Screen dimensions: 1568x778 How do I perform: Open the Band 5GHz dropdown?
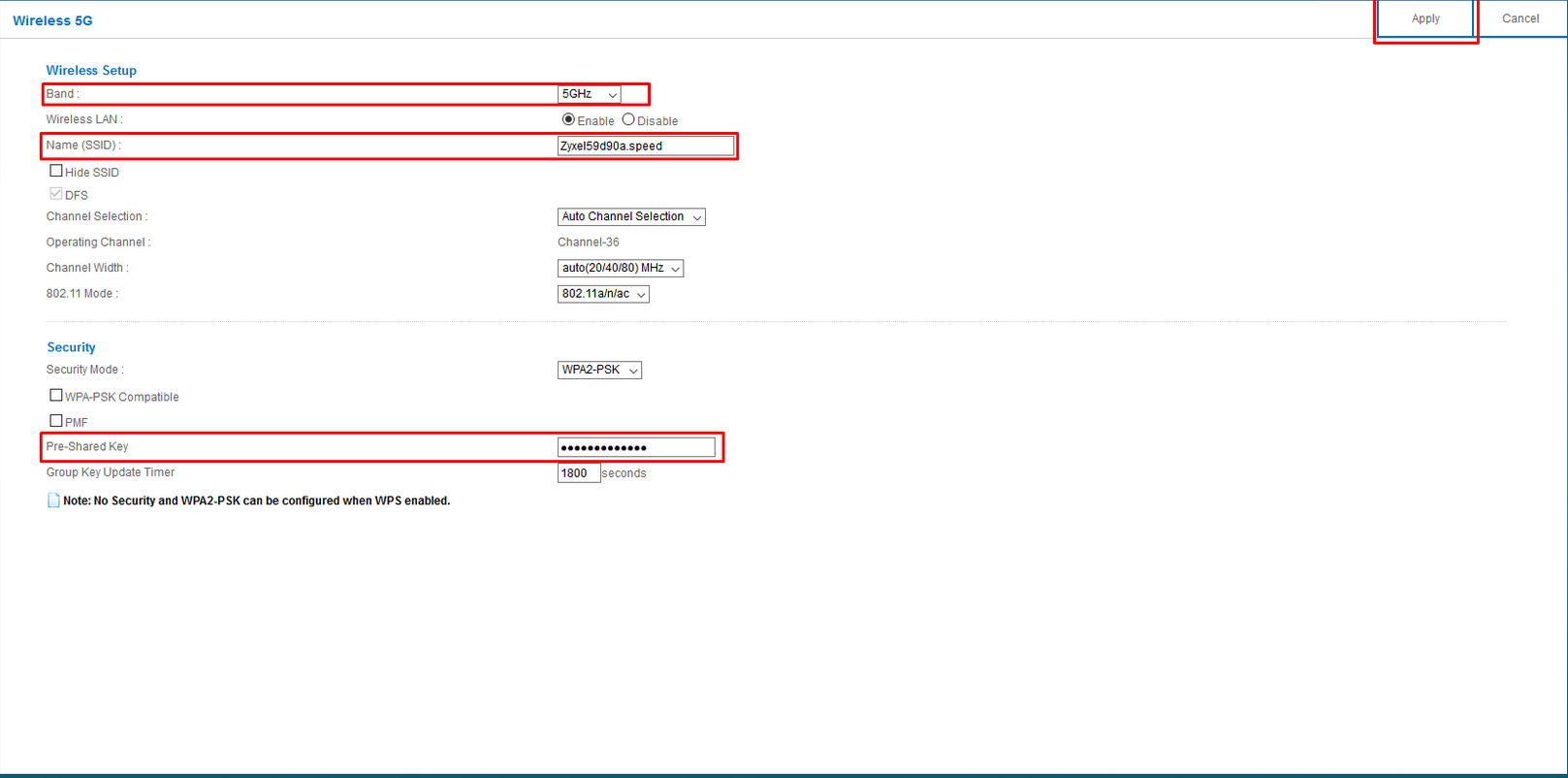tap(589, 94)
